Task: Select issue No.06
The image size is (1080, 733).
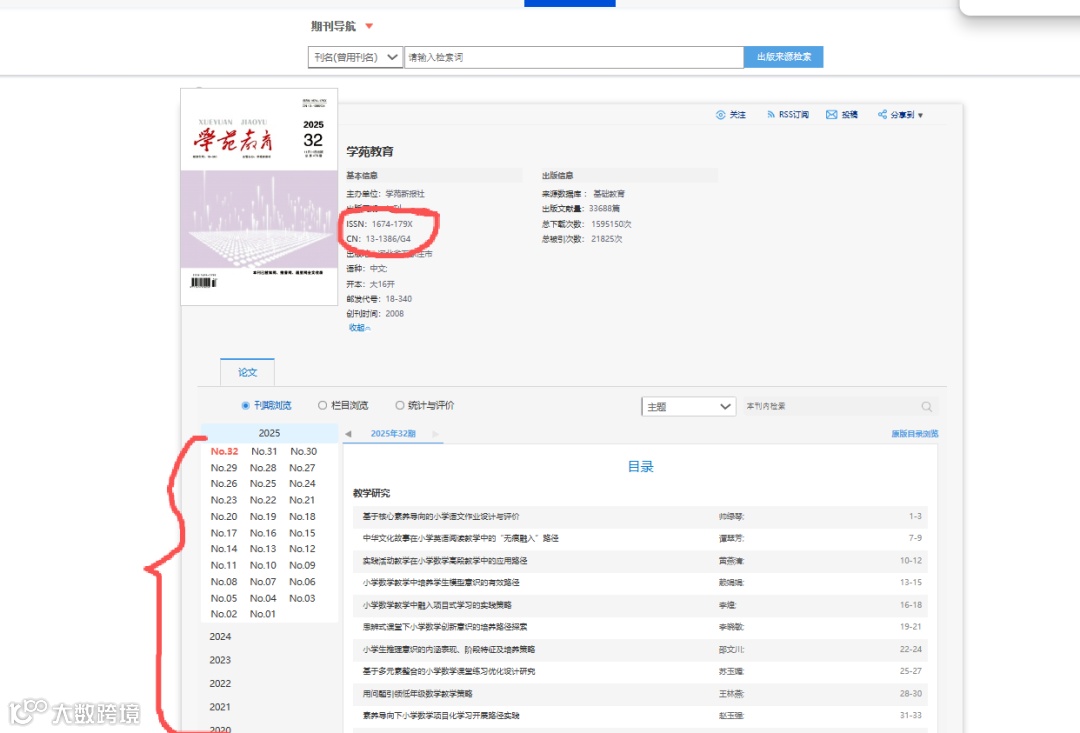Action: [x=302, y=582]
